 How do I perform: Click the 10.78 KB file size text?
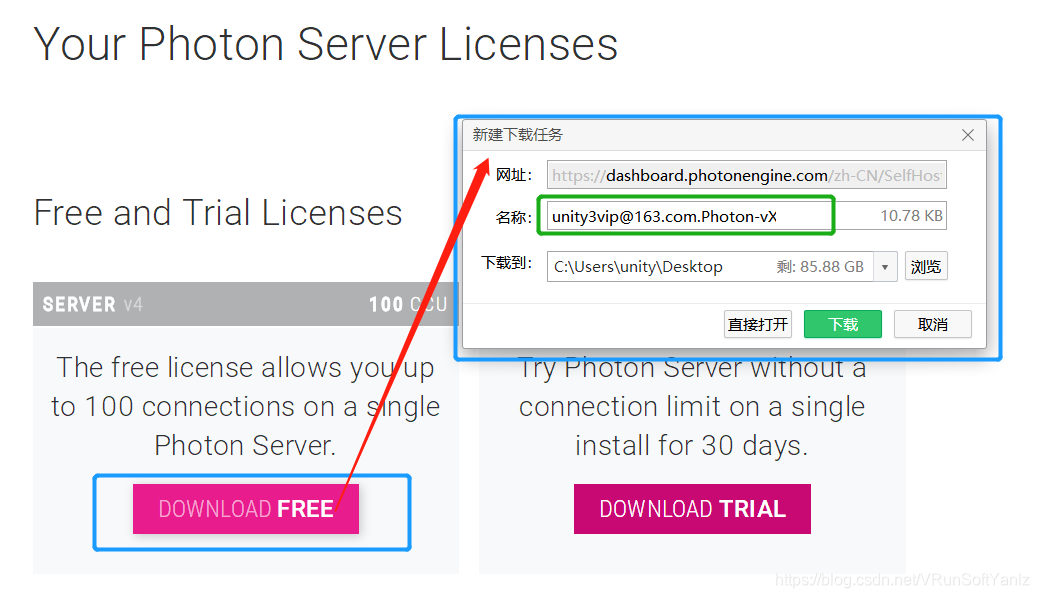click(x=911, y=216)
